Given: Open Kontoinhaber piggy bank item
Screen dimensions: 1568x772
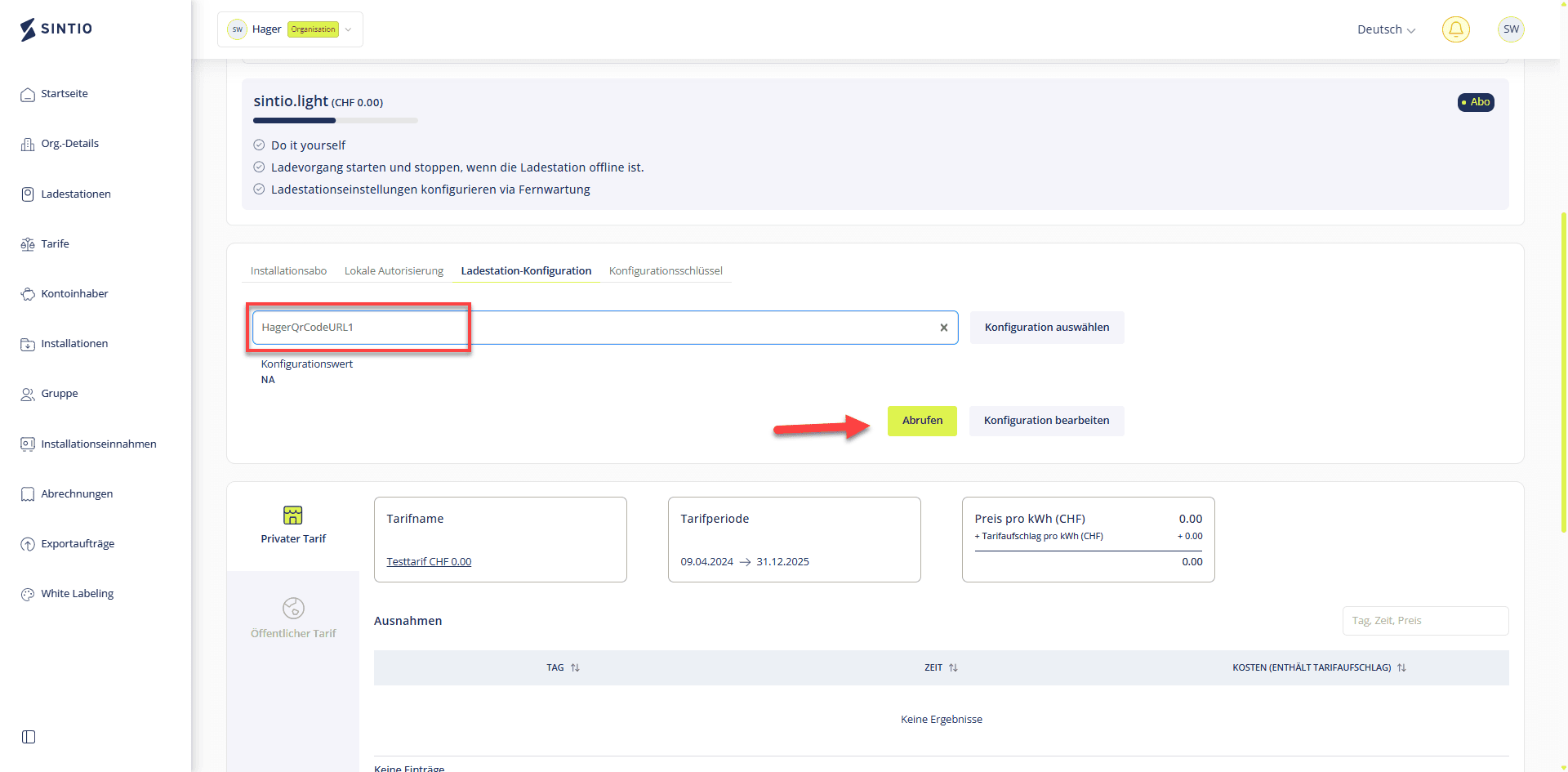Looking at the screenshot, I should [73, 294].
